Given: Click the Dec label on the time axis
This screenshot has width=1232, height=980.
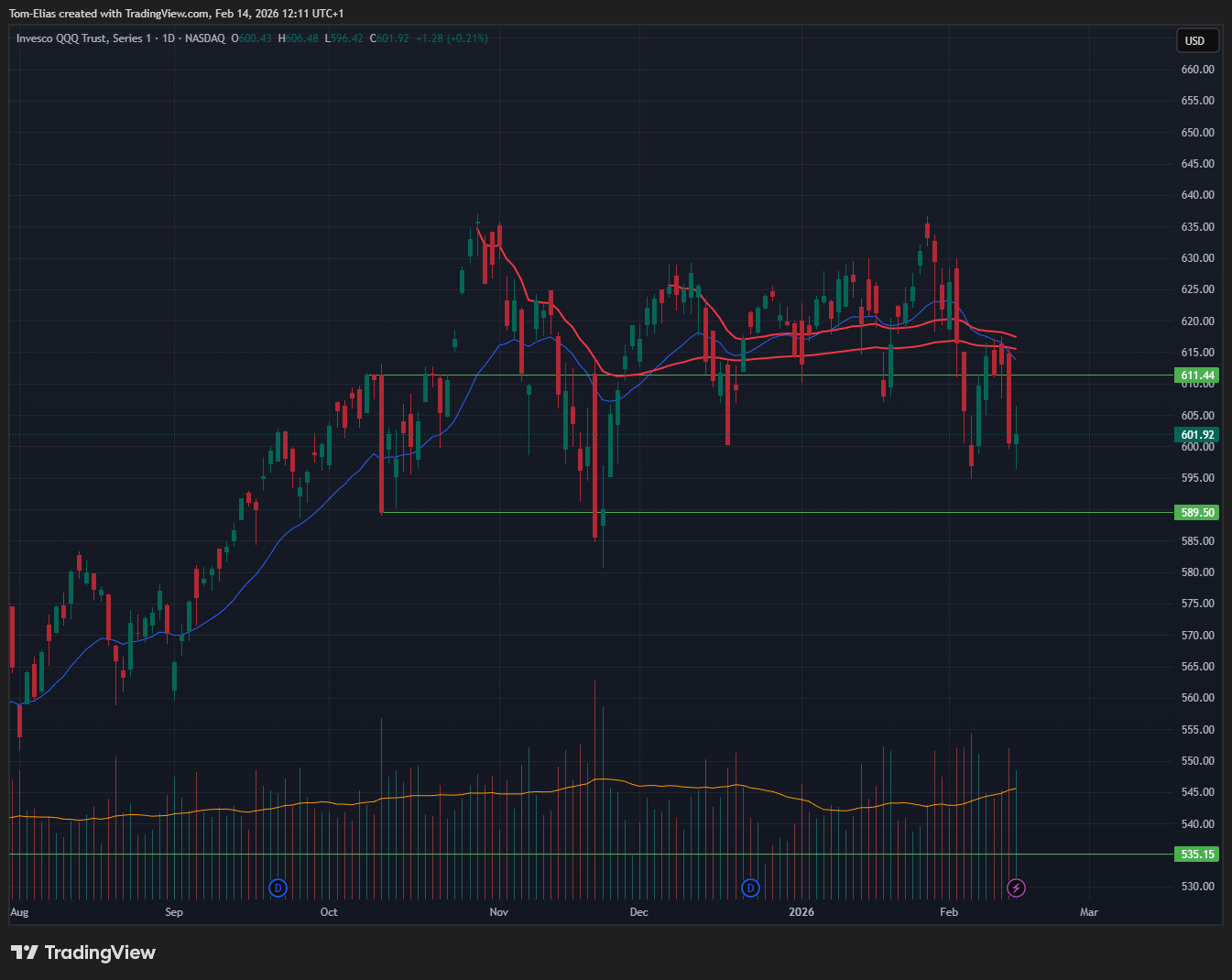Looking at the screenshot, I should point(639,912).
